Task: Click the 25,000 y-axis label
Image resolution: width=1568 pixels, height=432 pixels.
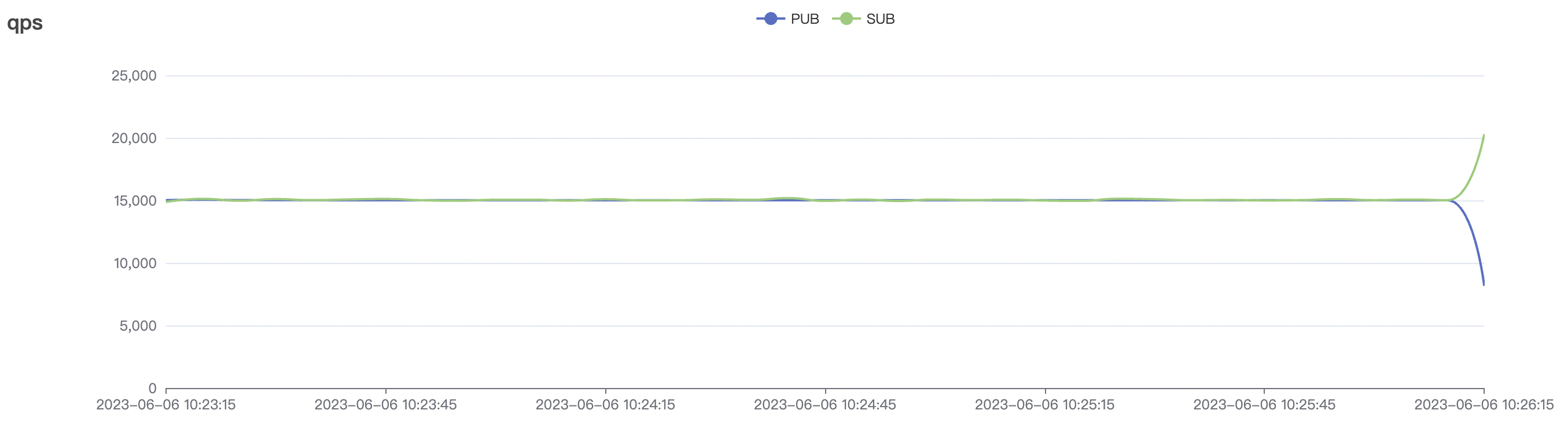Action: tap(134, 75)
